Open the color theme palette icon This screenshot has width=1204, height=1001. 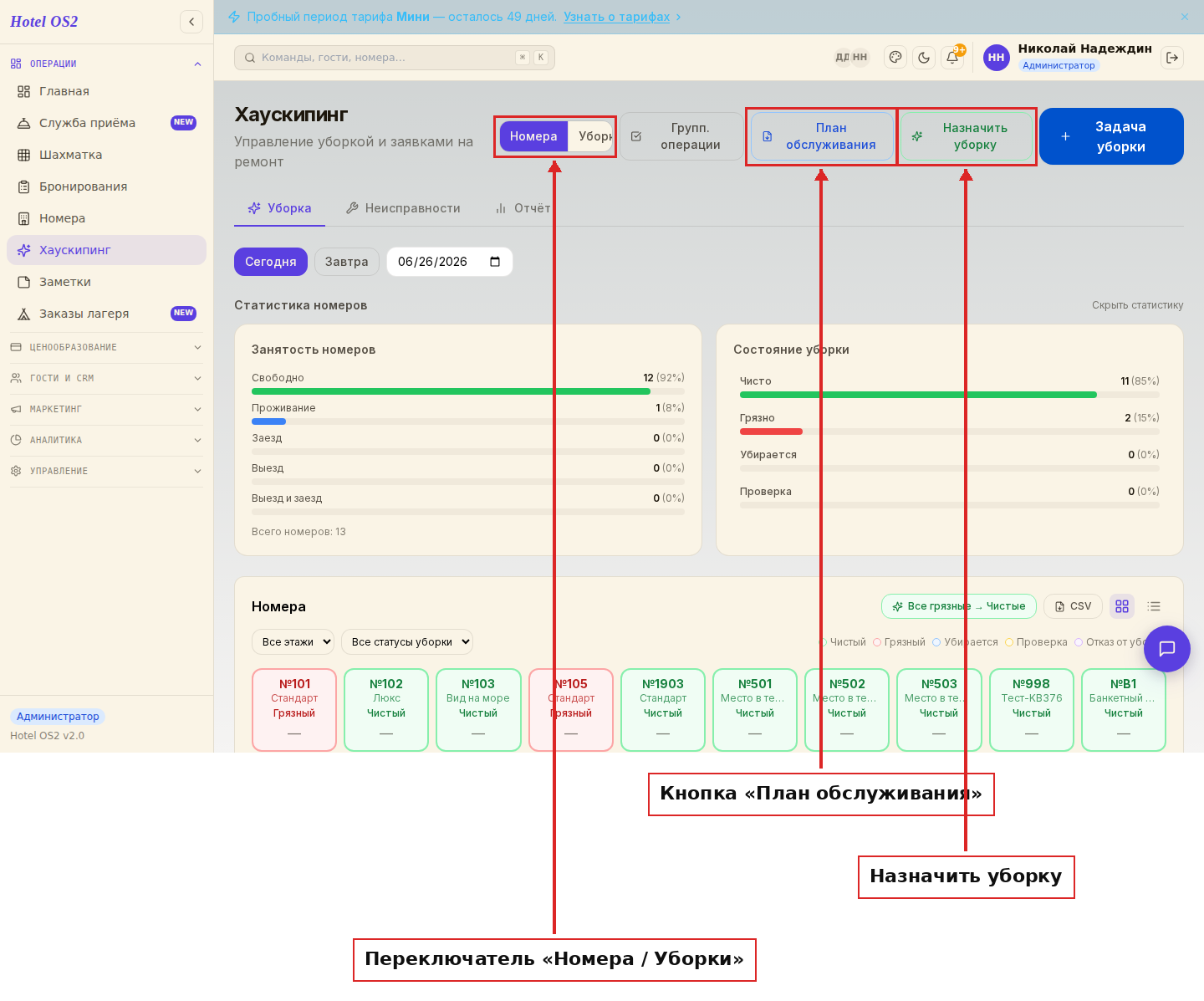895,58
